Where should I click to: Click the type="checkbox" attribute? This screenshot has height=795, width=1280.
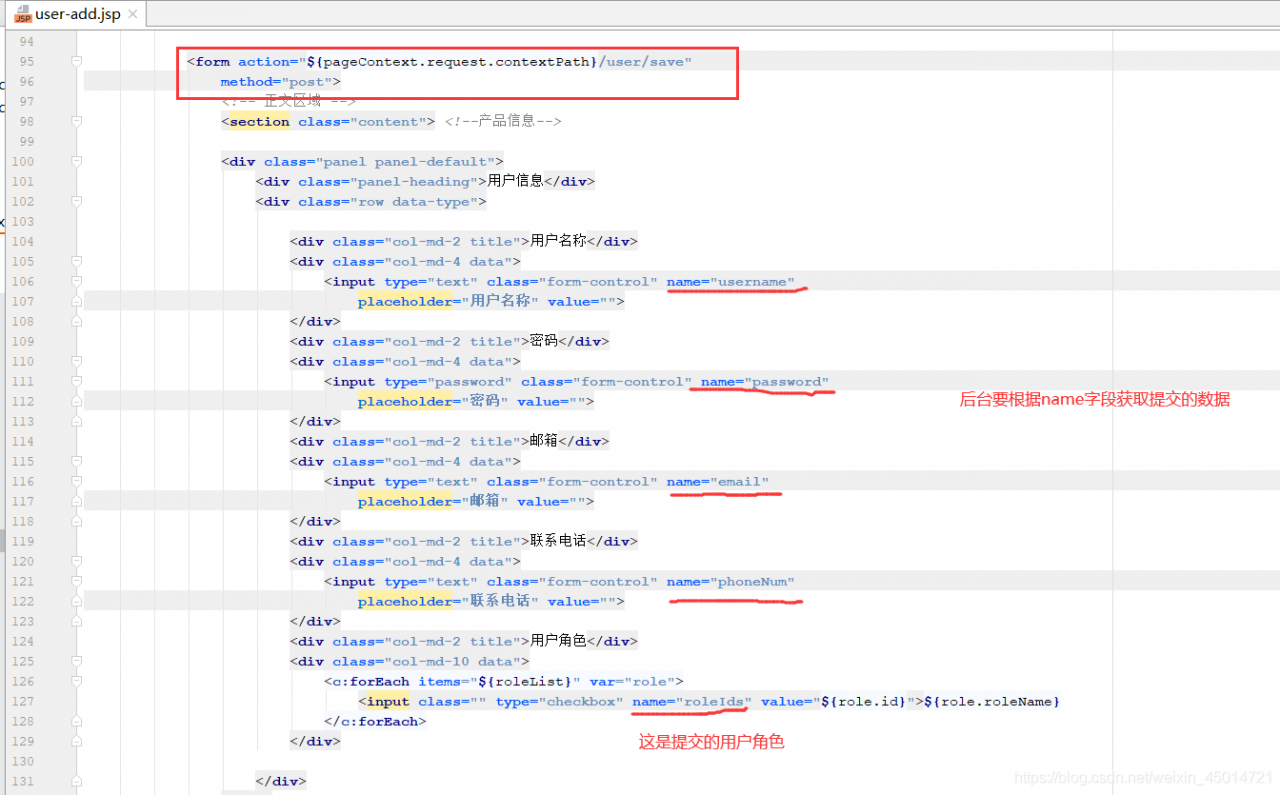click(x=559, y=702)
